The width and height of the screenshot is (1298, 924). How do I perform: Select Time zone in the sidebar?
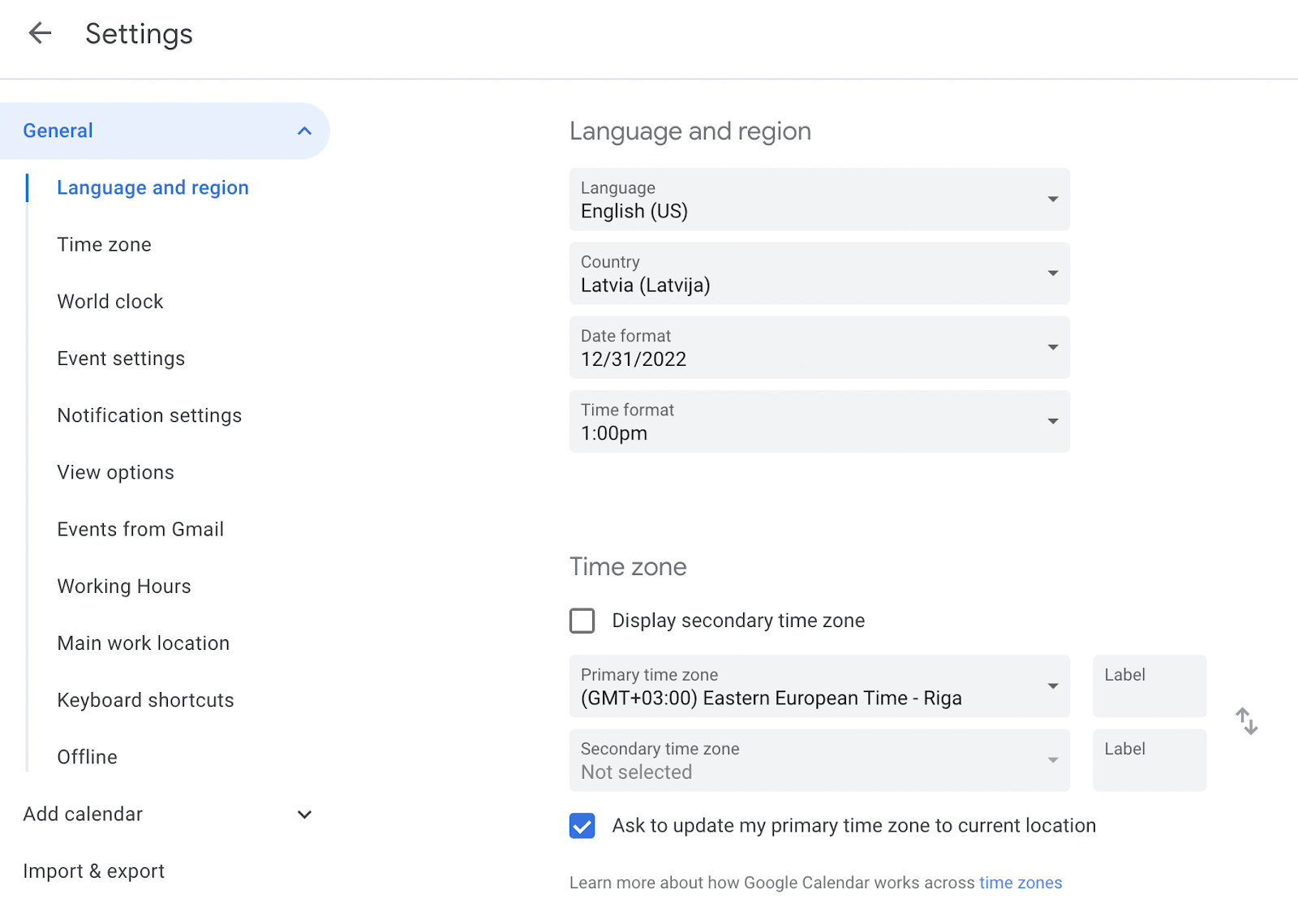[104, 245]
